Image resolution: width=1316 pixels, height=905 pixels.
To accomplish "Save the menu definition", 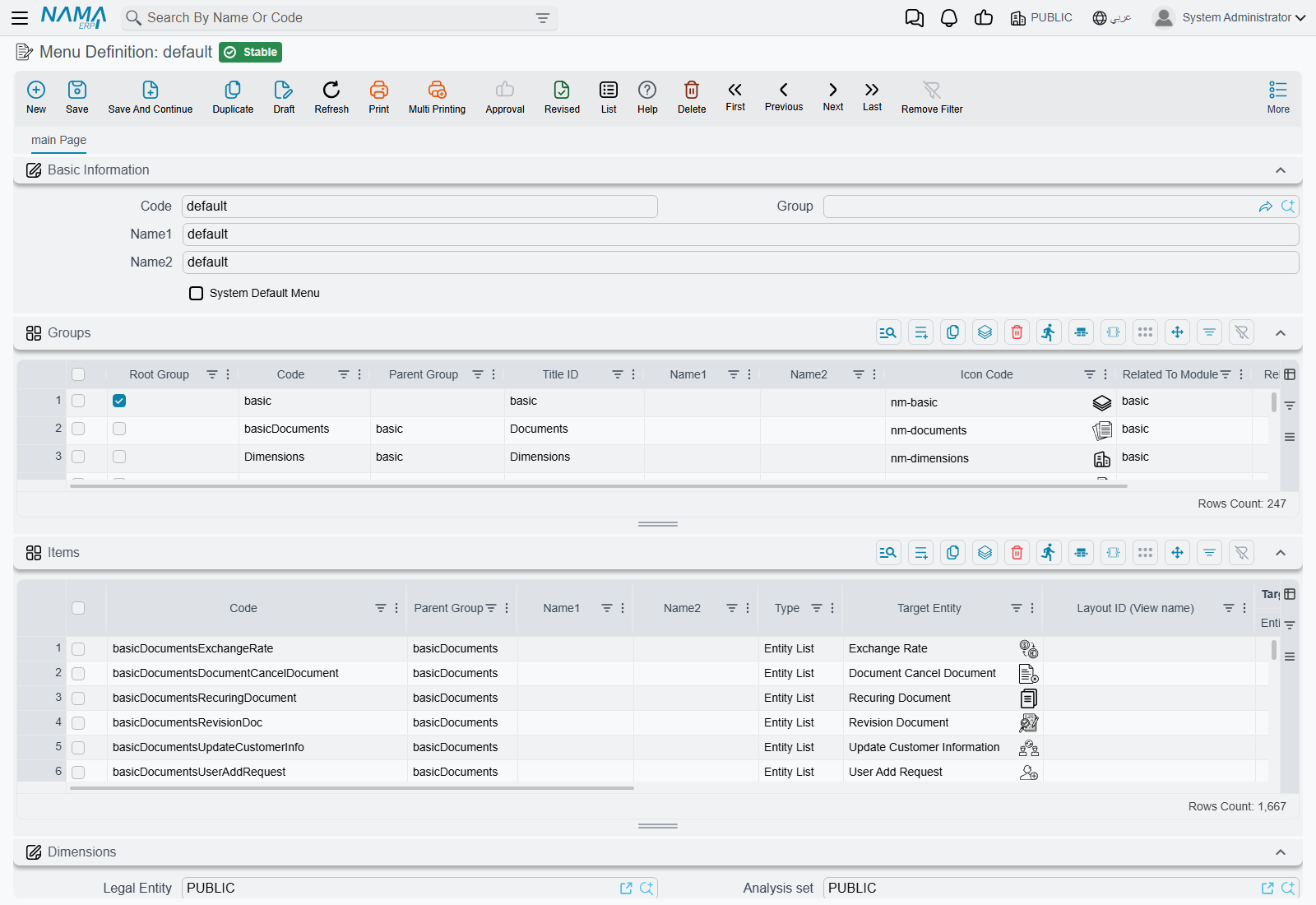I will 77,97.
